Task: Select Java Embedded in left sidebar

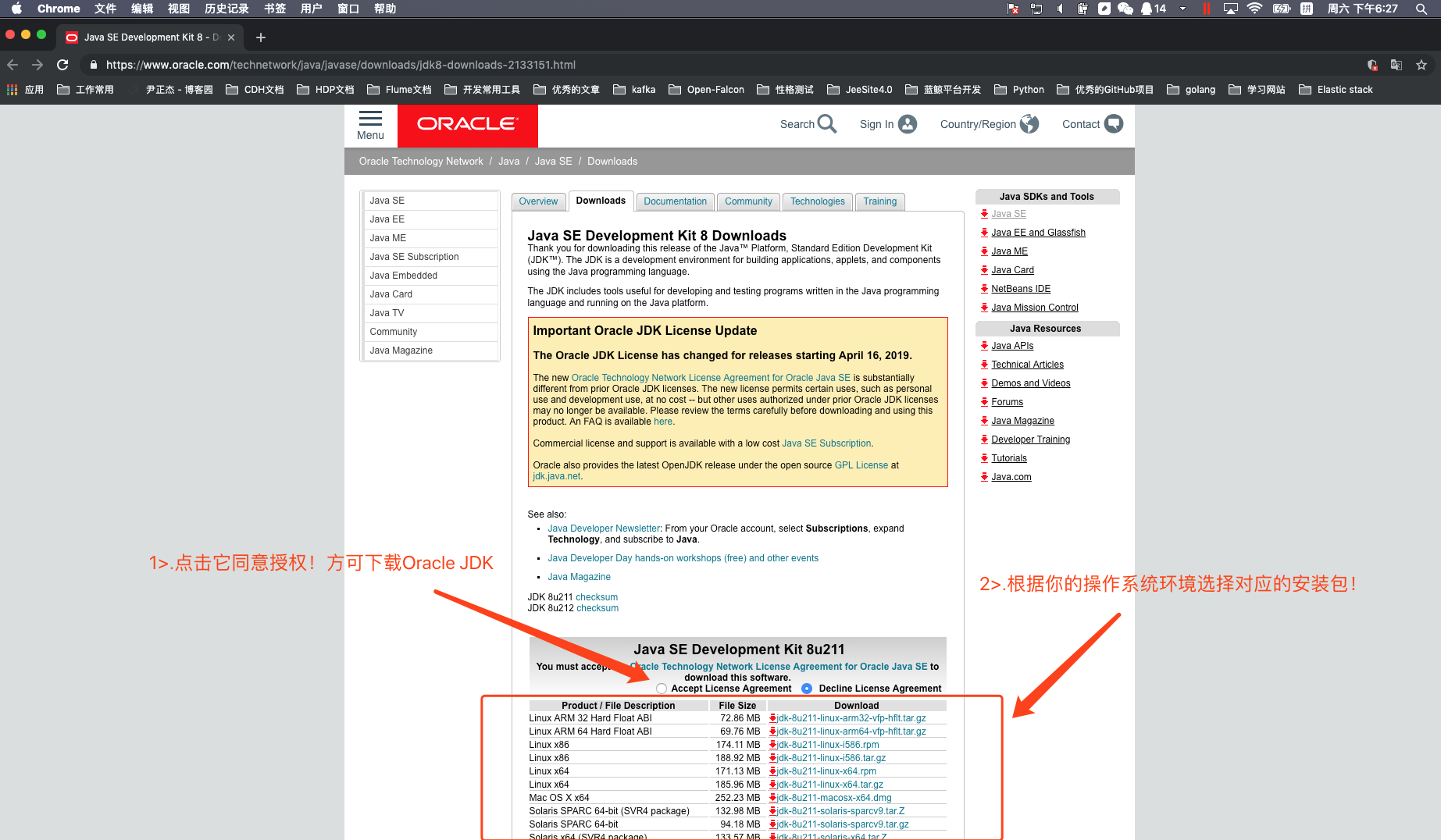Action: point(430,276)
